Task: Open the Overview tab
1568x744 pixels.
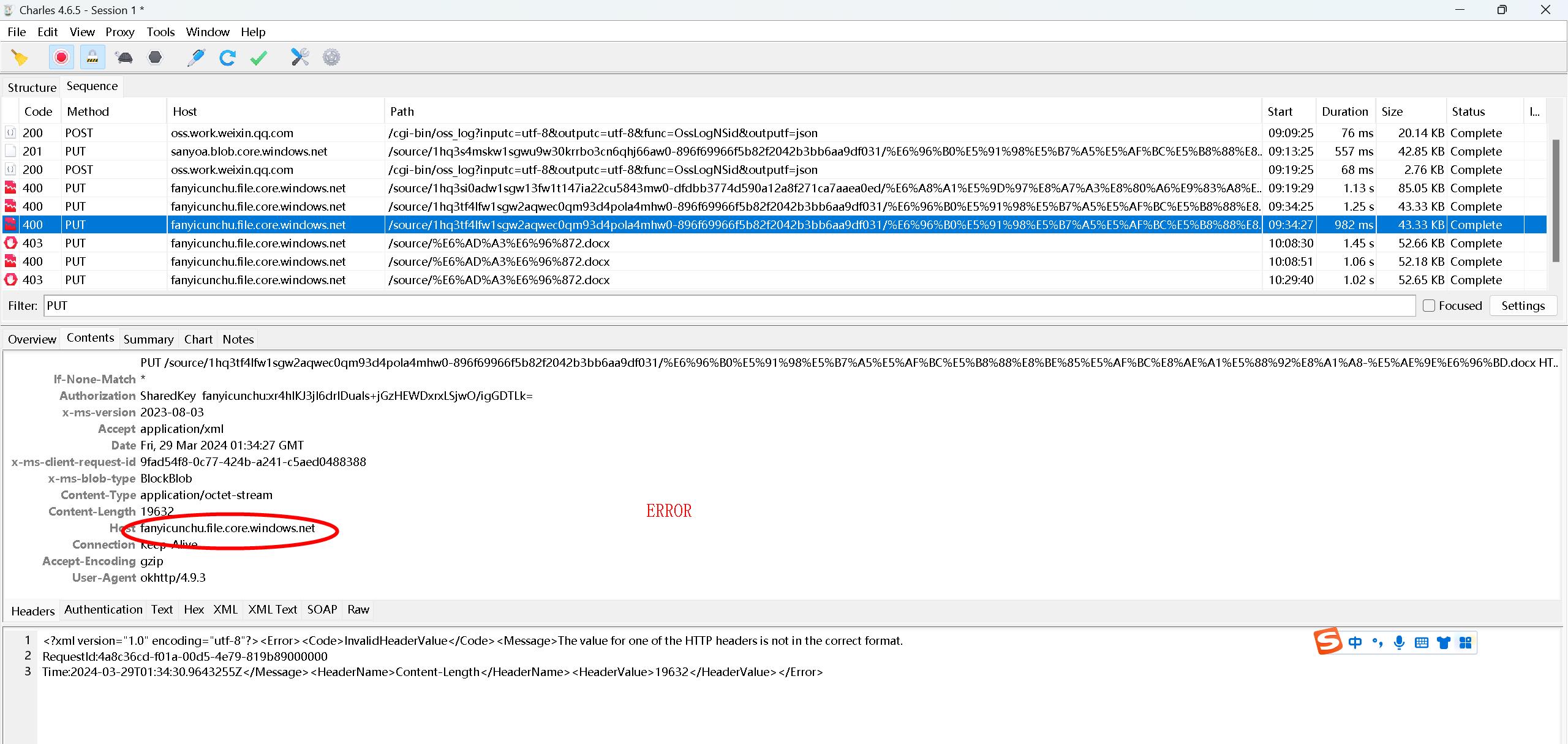Action: [32, 339]
